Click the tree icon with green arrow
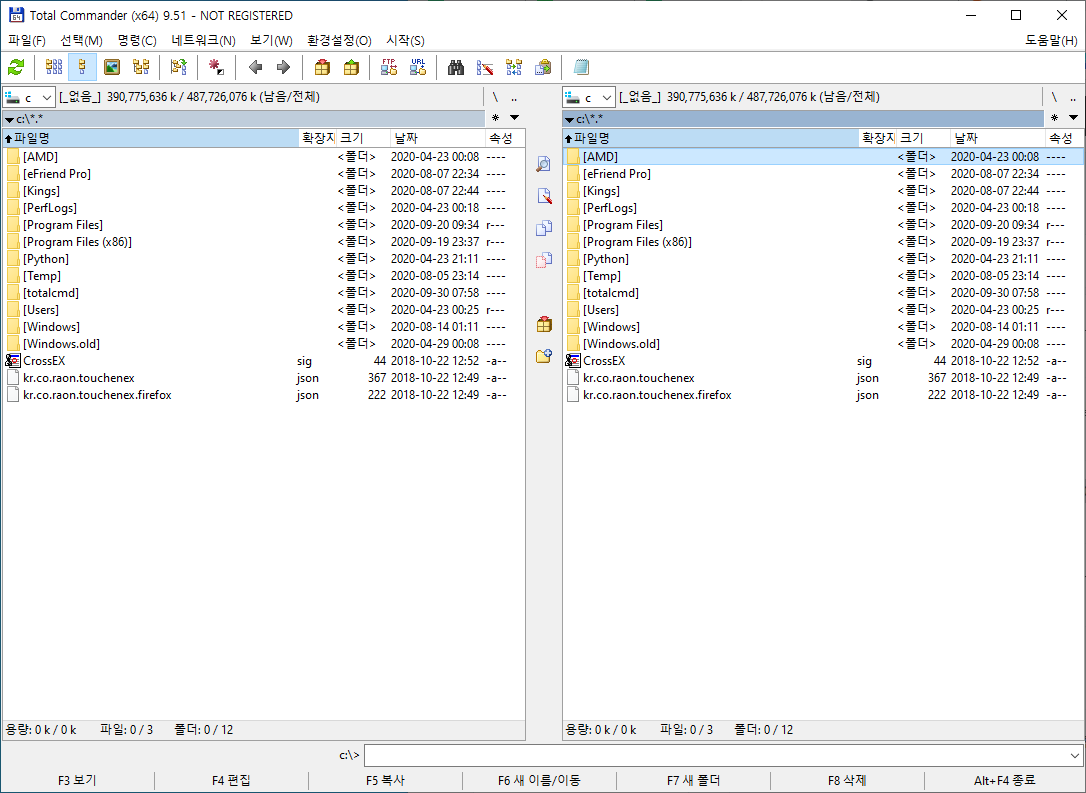Viewport: 1086px width, 793px height. (x=179, y=67)
